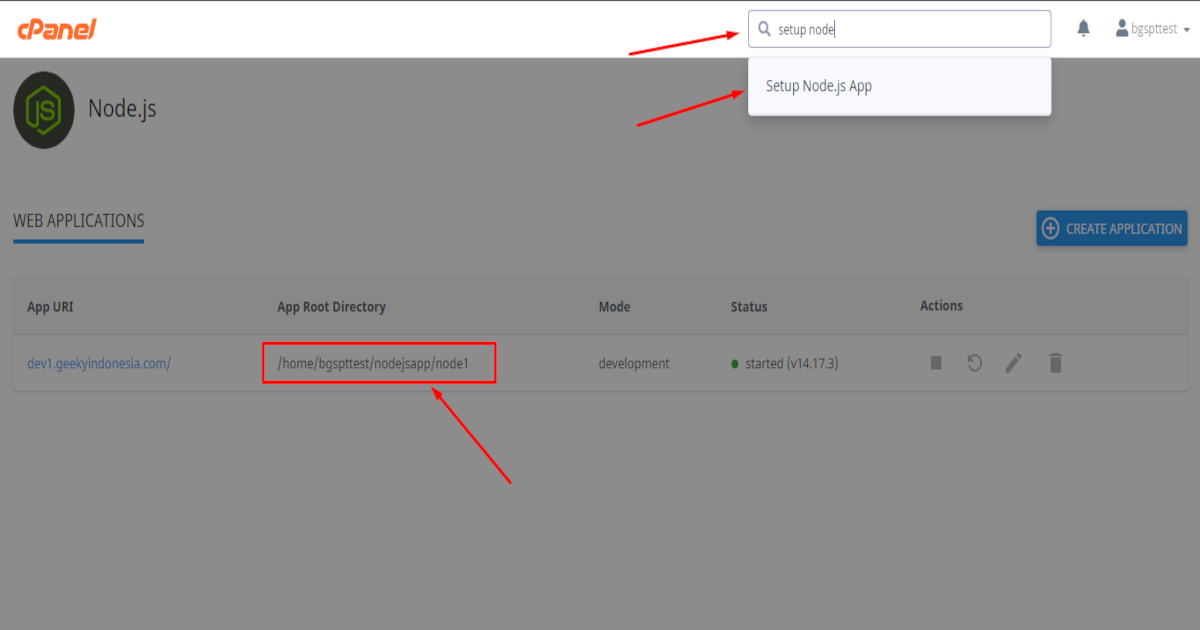1200x630 pixels.
Task: Select 'Setup Node.js App' search suggestion
Action: 899,86
